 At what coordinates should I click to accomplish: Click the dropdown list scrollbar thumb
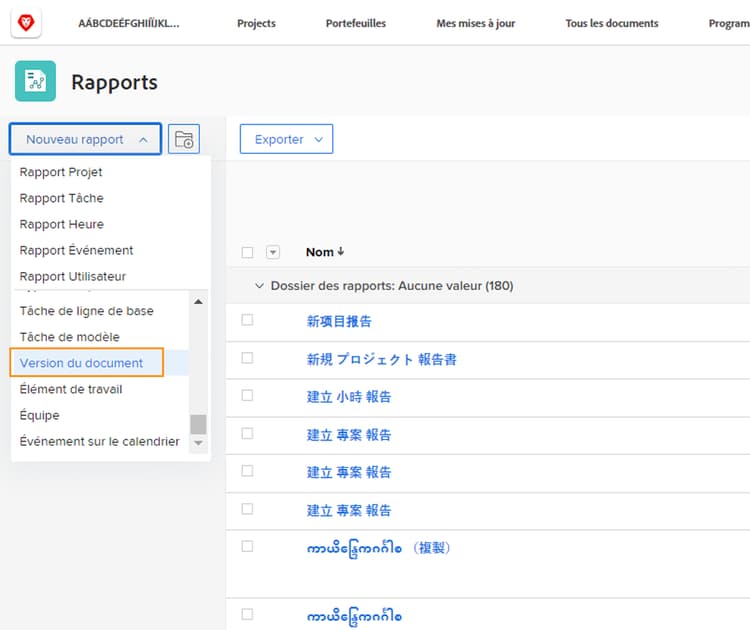coord(198,424)
